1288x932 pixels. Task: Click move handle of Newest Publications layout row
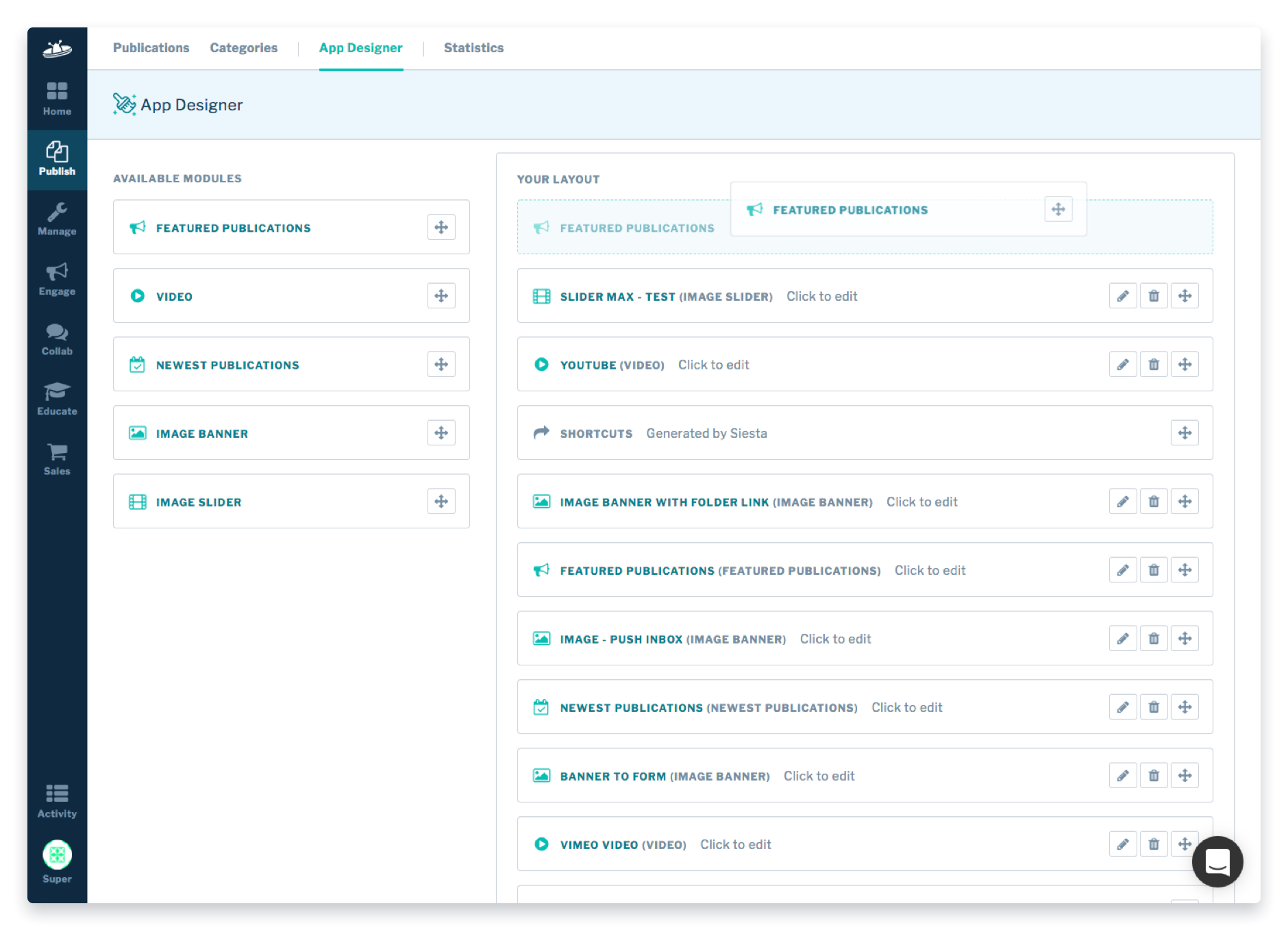[1185, 707]
